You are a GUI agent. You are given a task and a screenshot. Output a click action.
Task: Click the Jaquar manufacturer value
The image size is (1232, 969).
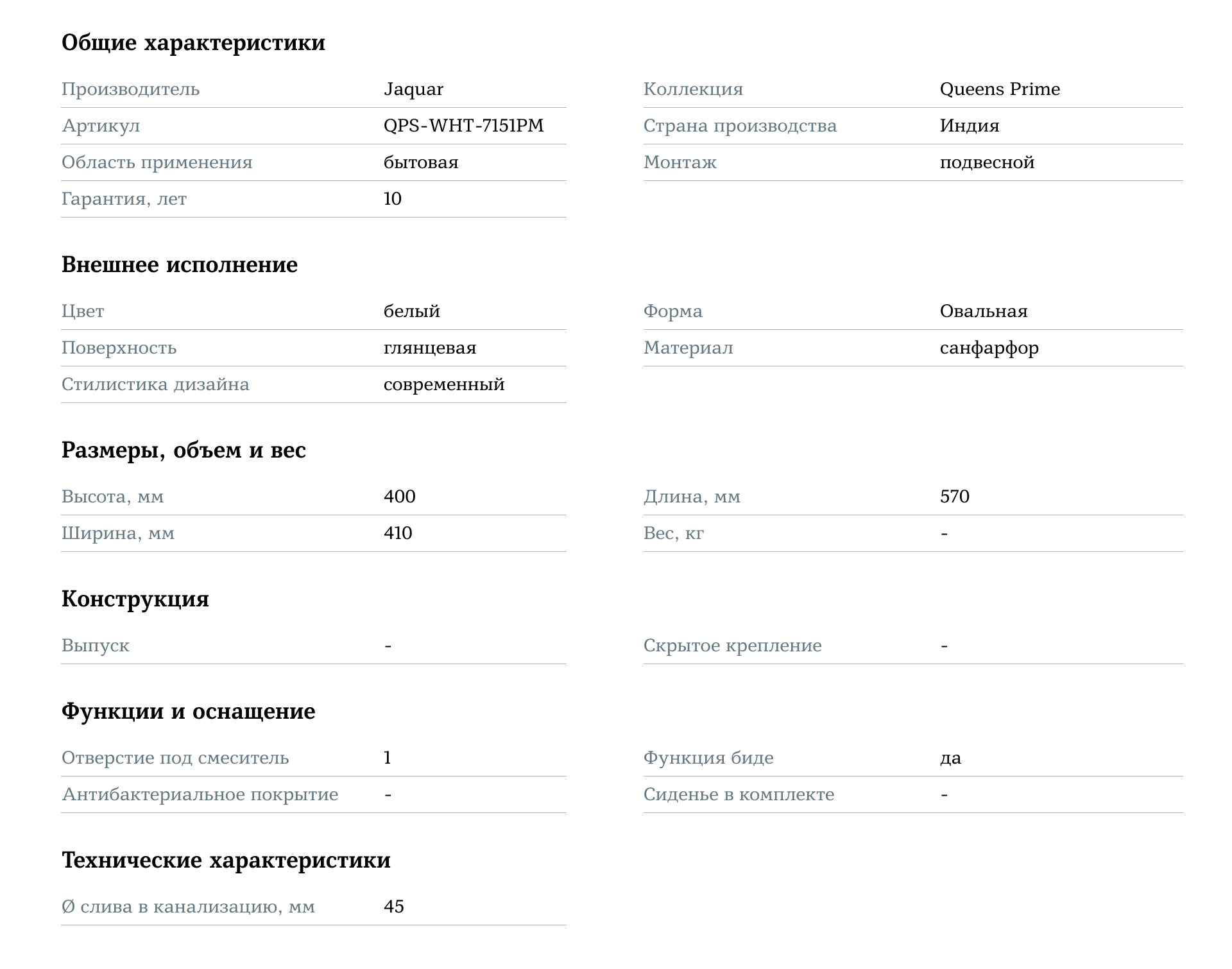click(x=413, y=89)
